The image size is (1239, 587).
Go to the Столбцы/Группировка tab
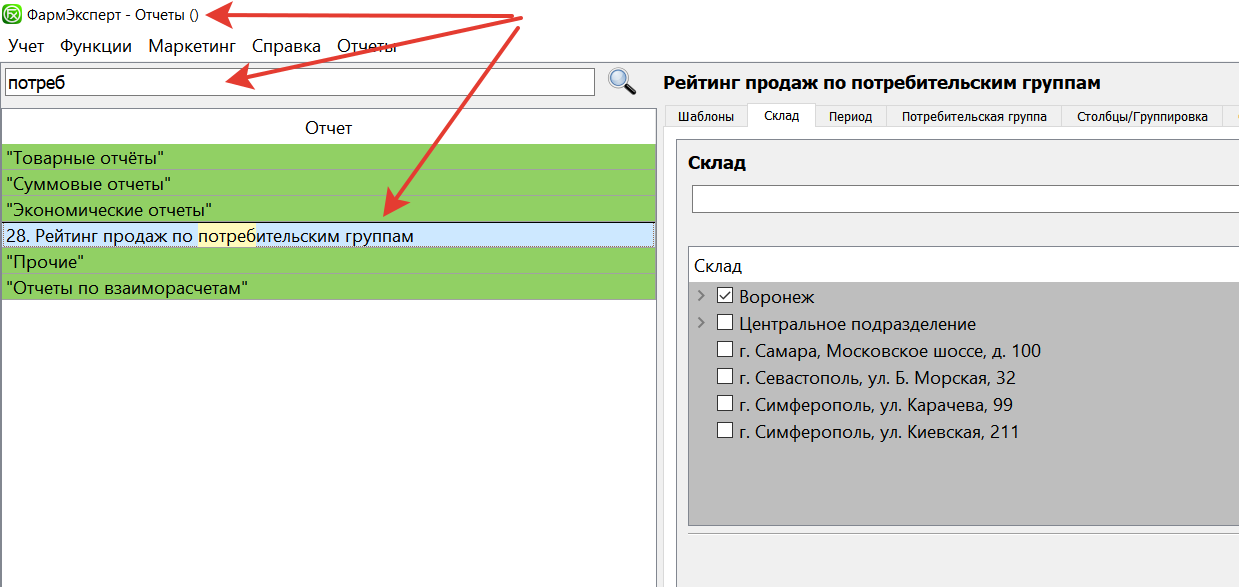click(x=1142, y=117)
